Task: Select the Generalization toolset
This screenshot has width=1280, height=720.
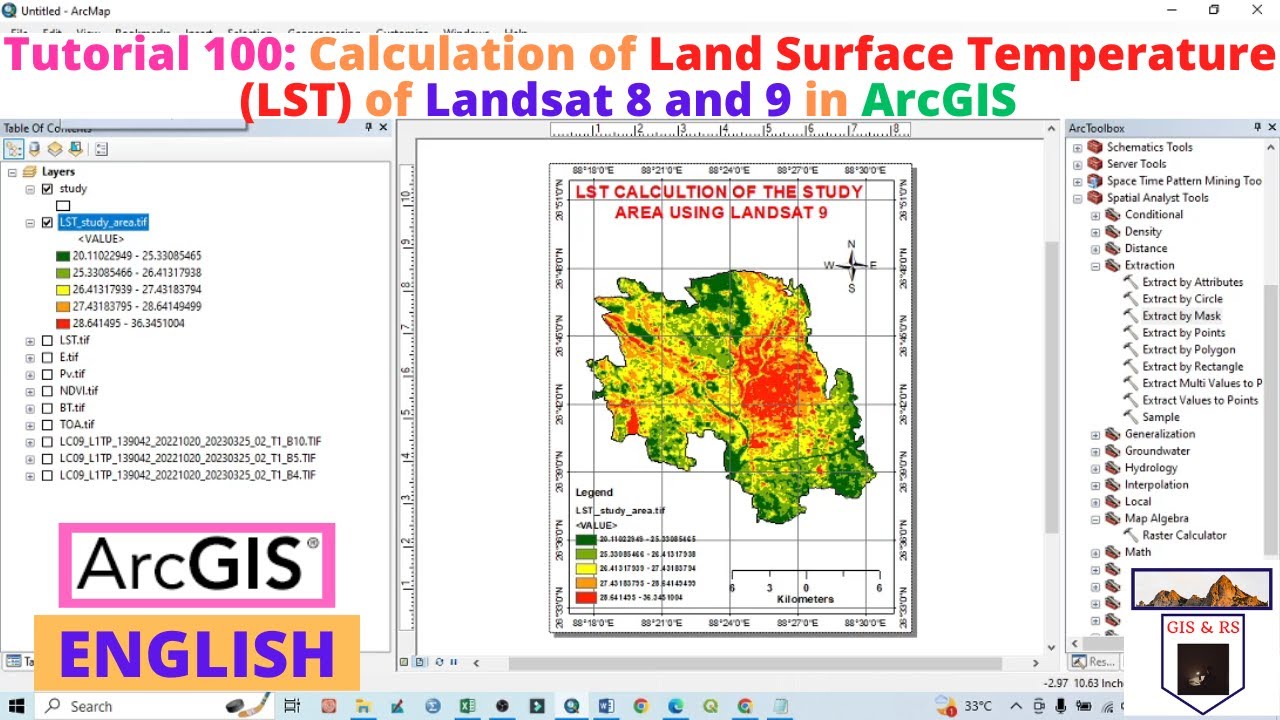Action: (x=1159, y=434)
